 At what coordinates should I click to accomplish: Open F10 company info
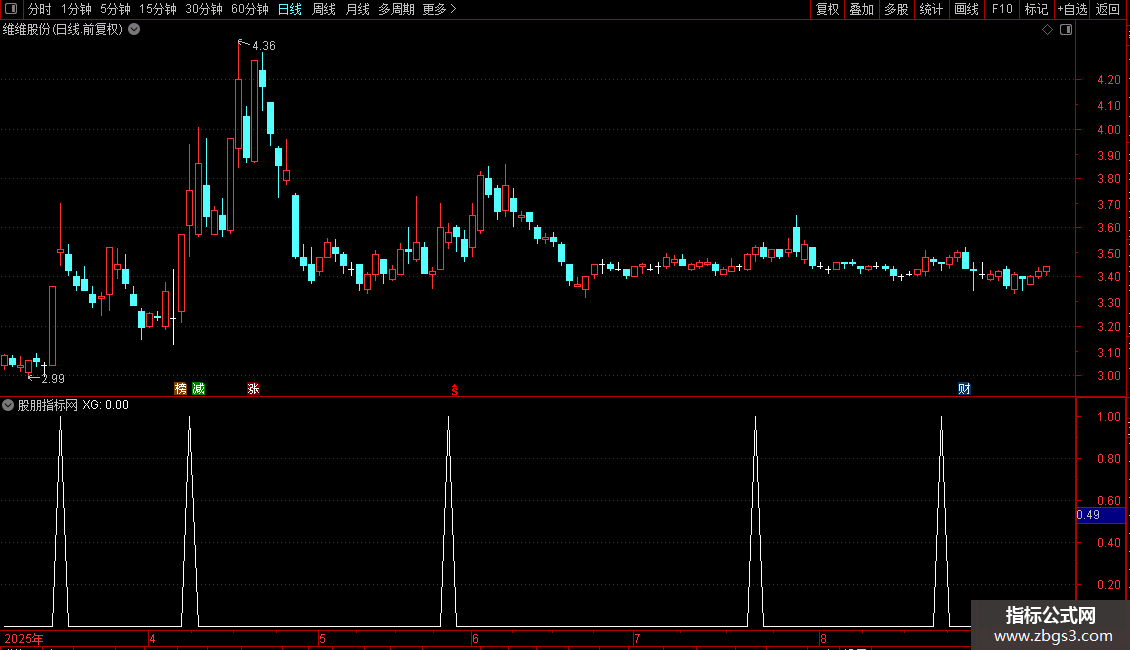point(1002,9)
